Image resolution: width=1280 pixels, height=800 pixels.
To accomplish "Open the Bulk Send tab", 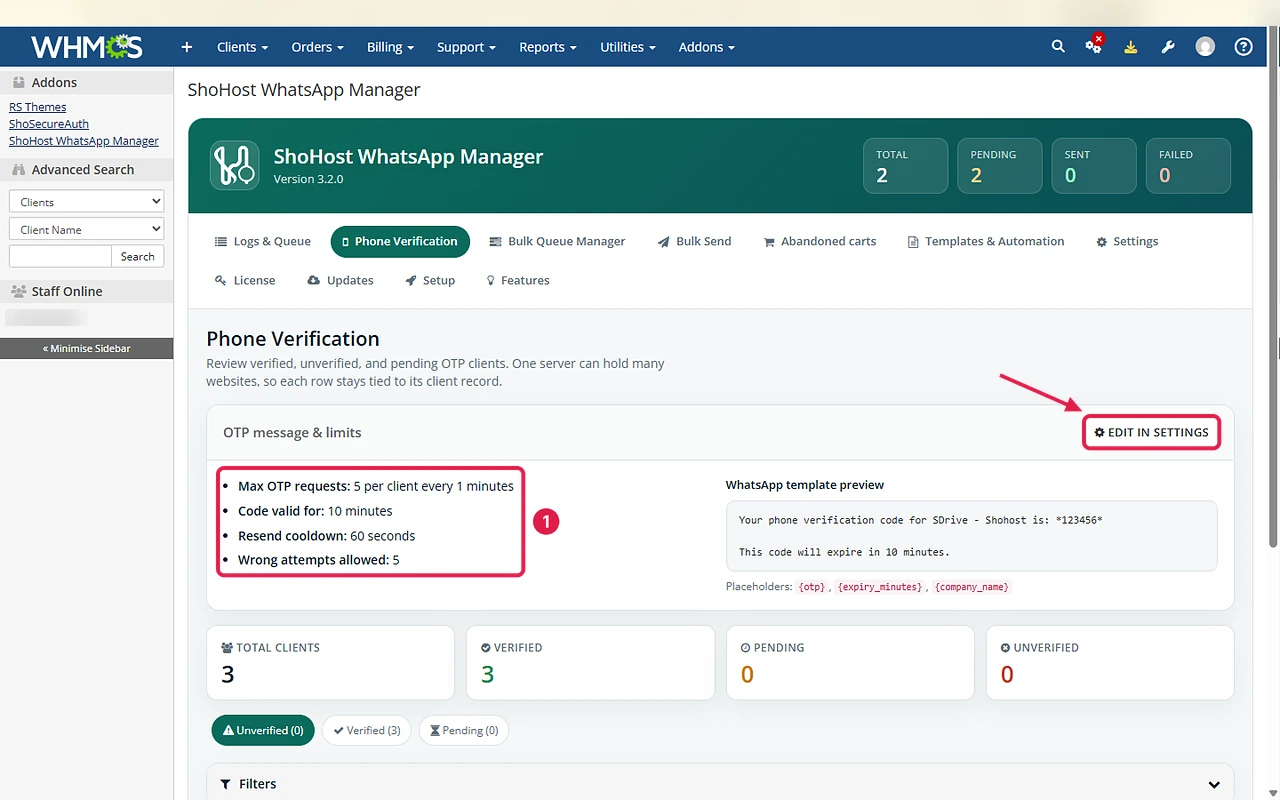I will click(x=694, y=241).
